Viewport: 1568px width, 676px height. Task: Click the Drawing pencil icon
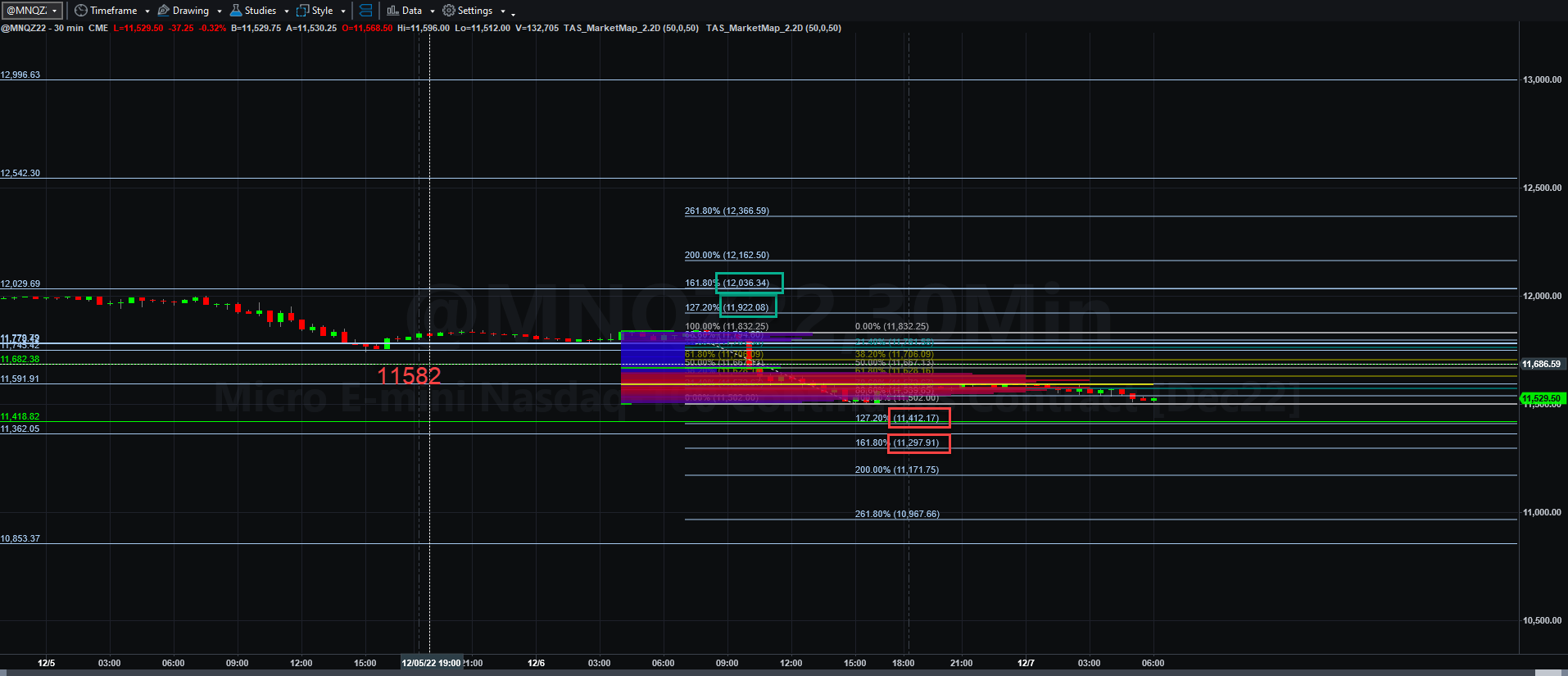tap(163, 11)
